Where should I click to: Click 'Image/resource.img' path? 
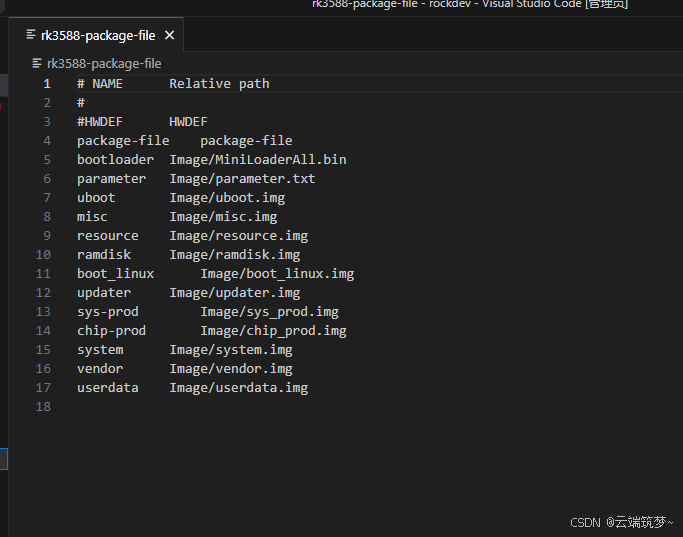point(239,236)
